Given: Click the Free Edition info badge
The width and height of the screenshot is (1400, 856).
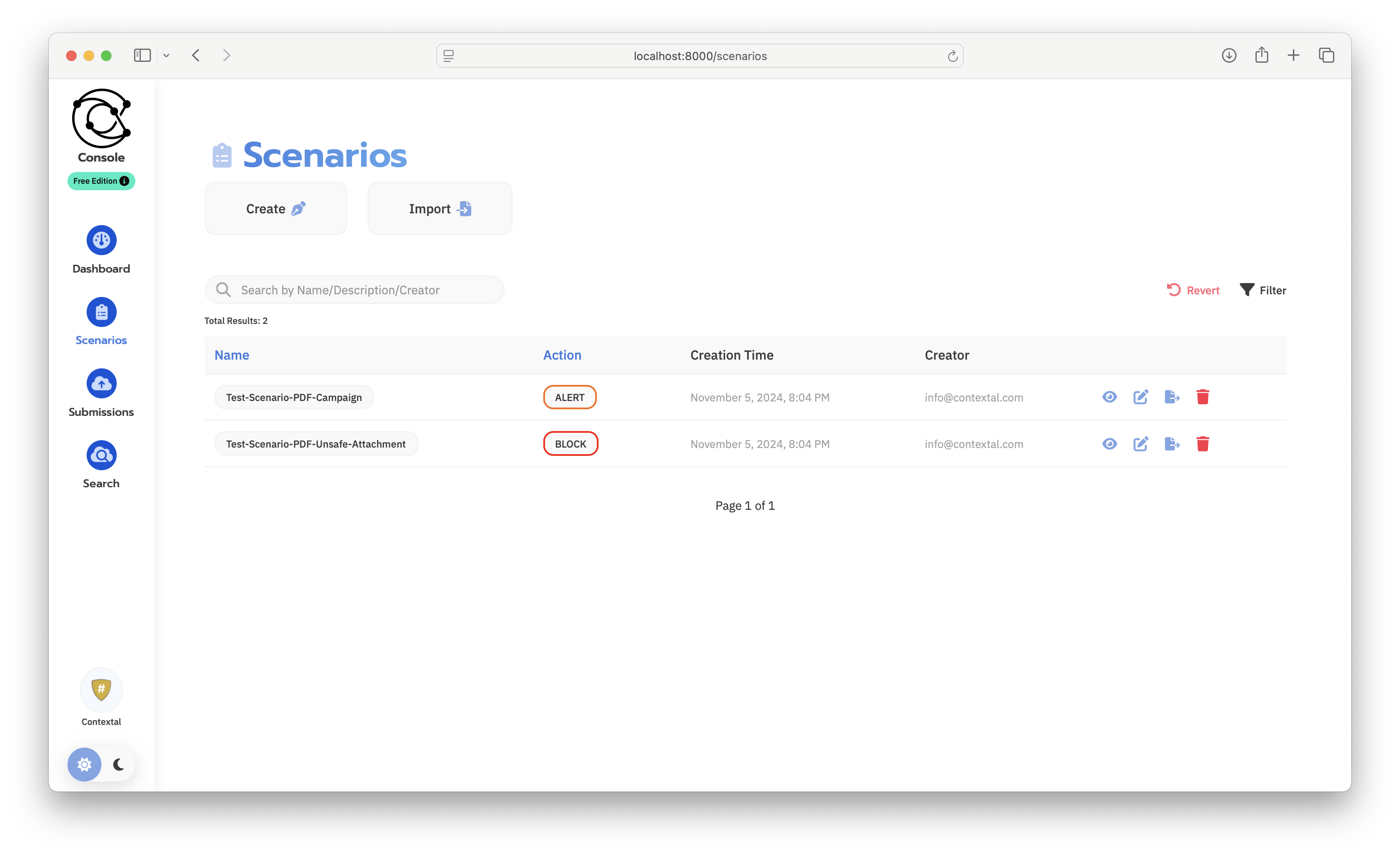Looking at the screenshot, I should 101,181.
